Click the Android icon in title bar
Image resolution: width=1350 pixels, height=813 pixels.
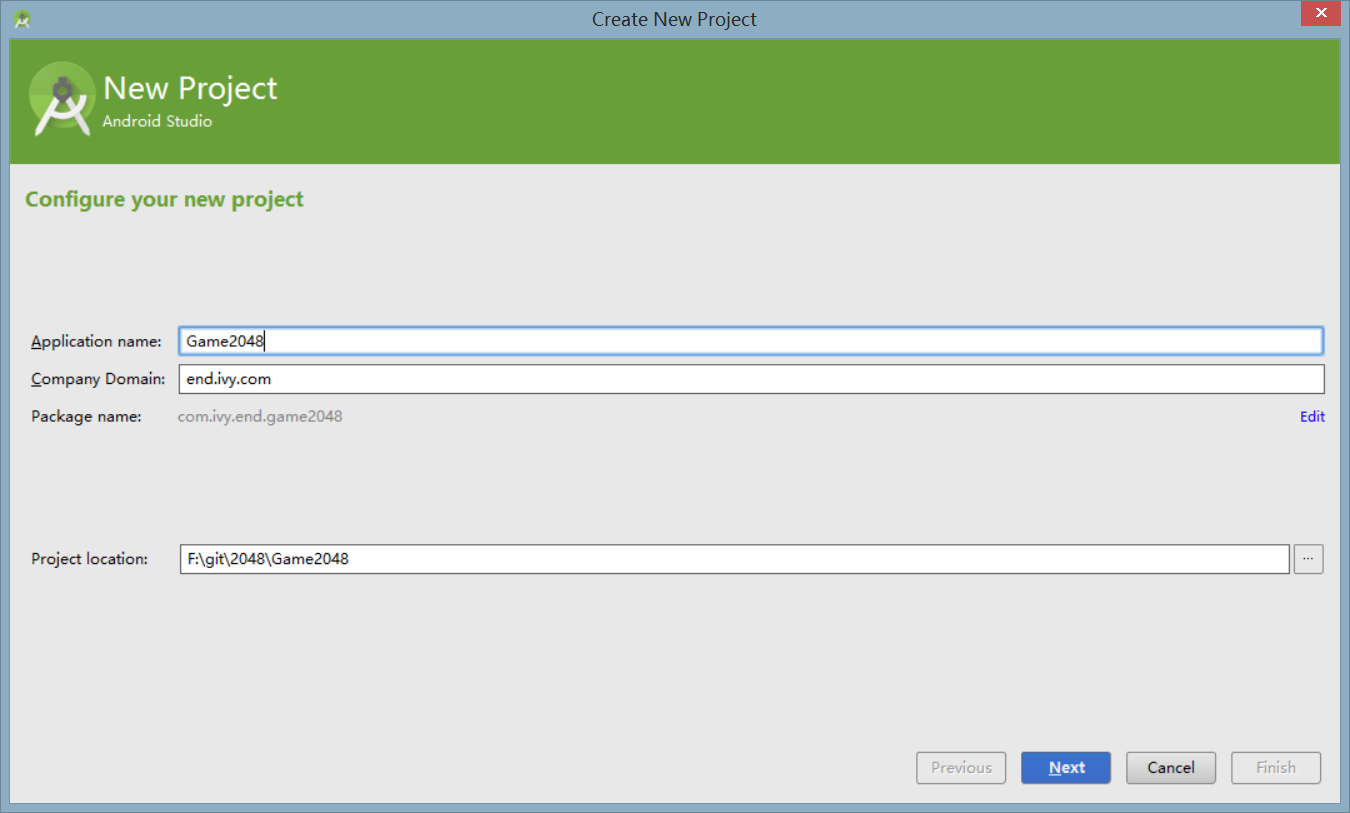pos(22,18)
